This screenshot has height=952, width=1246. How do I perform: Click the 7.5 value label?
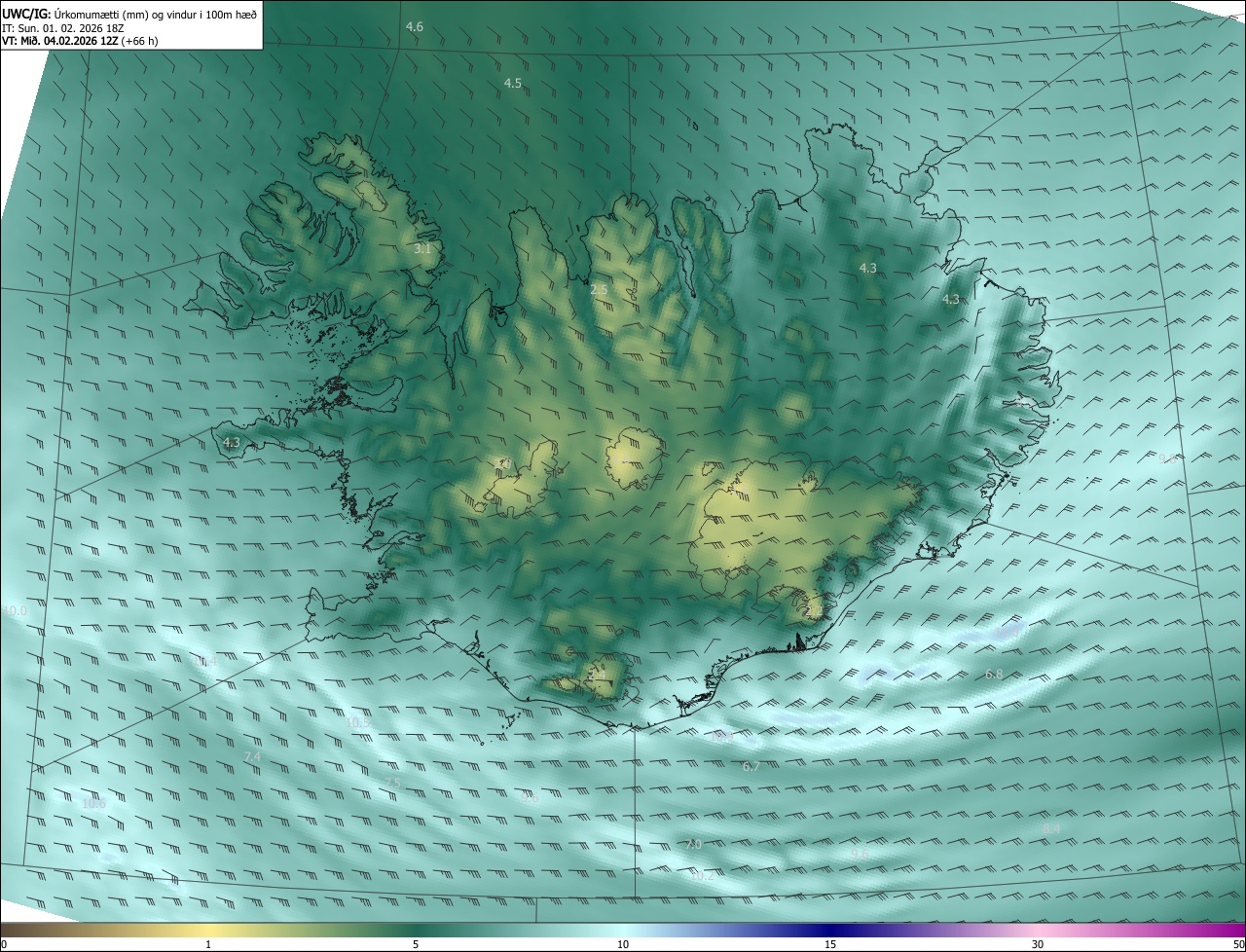pos(391,784)
